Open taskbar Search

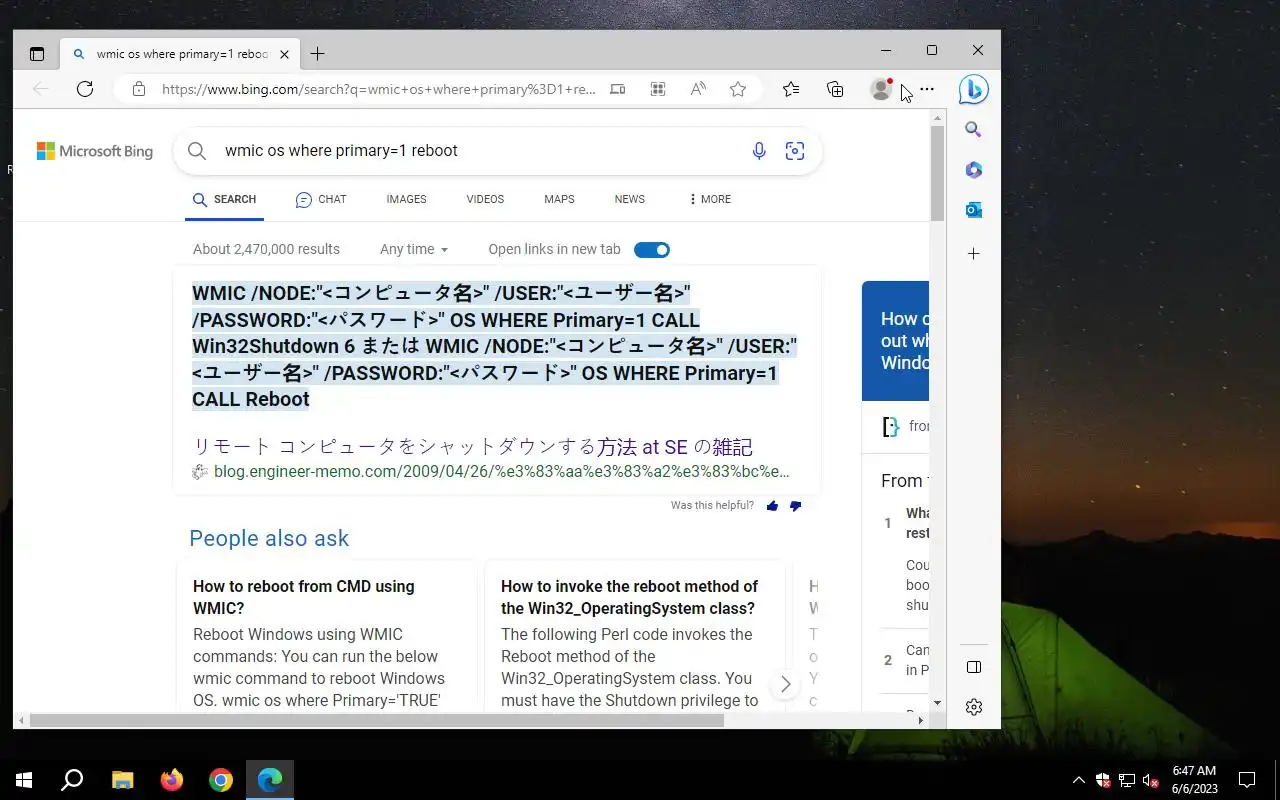(x=72, y=780)
